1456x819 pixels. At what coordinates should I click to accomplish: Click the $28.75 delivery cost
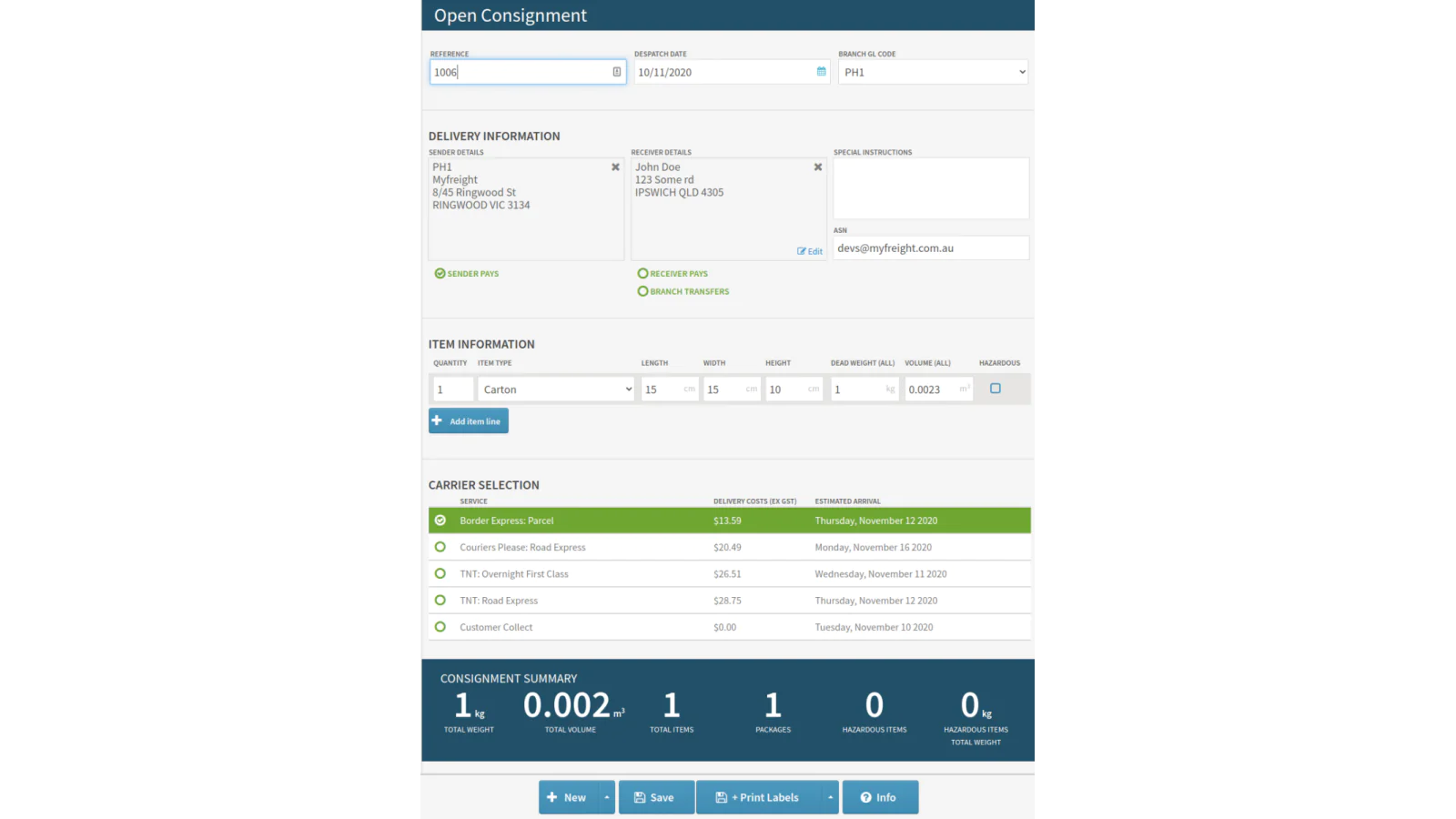point(727,601)
